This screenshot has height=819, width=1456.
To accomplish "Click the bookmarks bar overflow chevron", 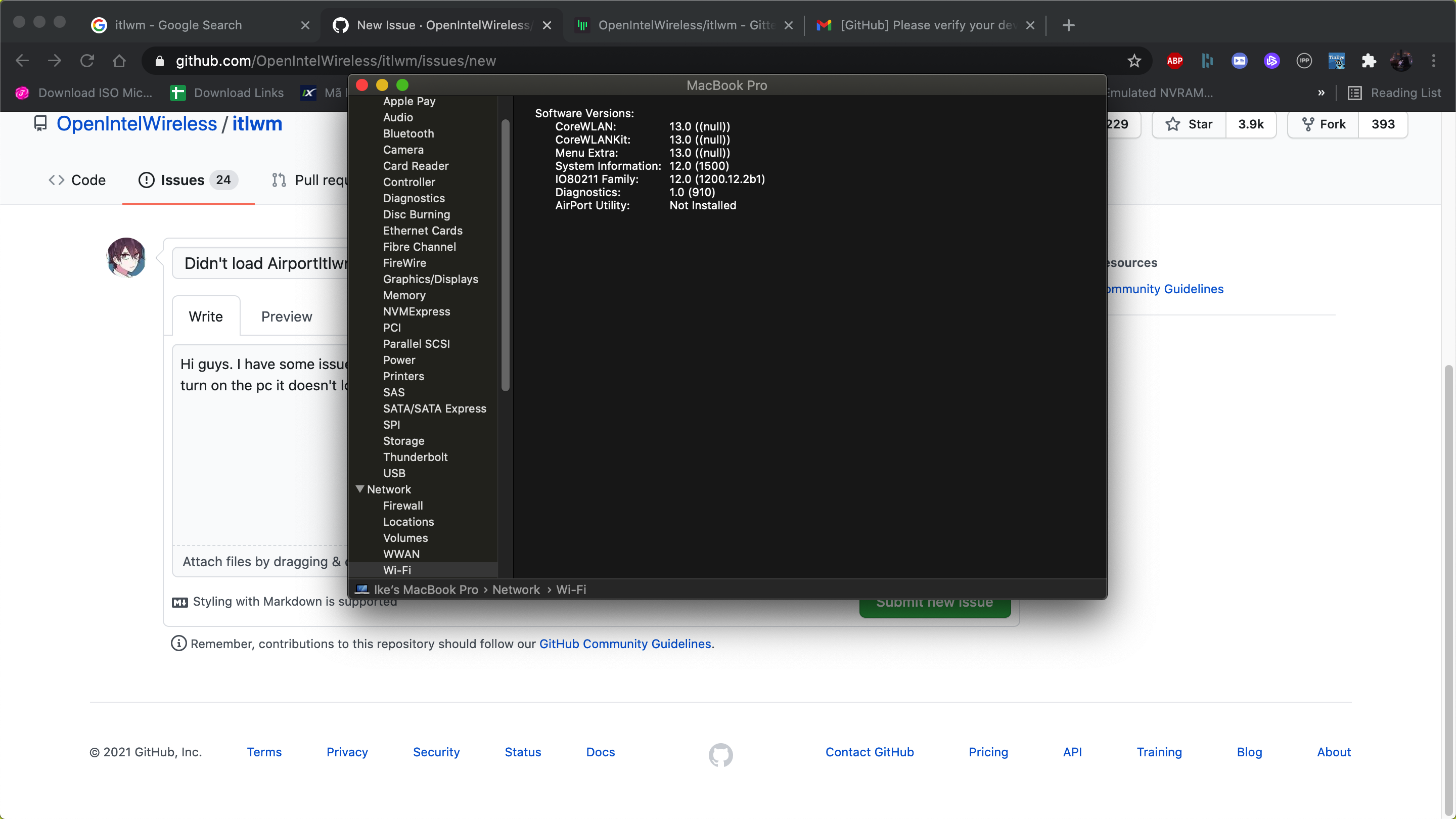I will tap(1322, 93).
